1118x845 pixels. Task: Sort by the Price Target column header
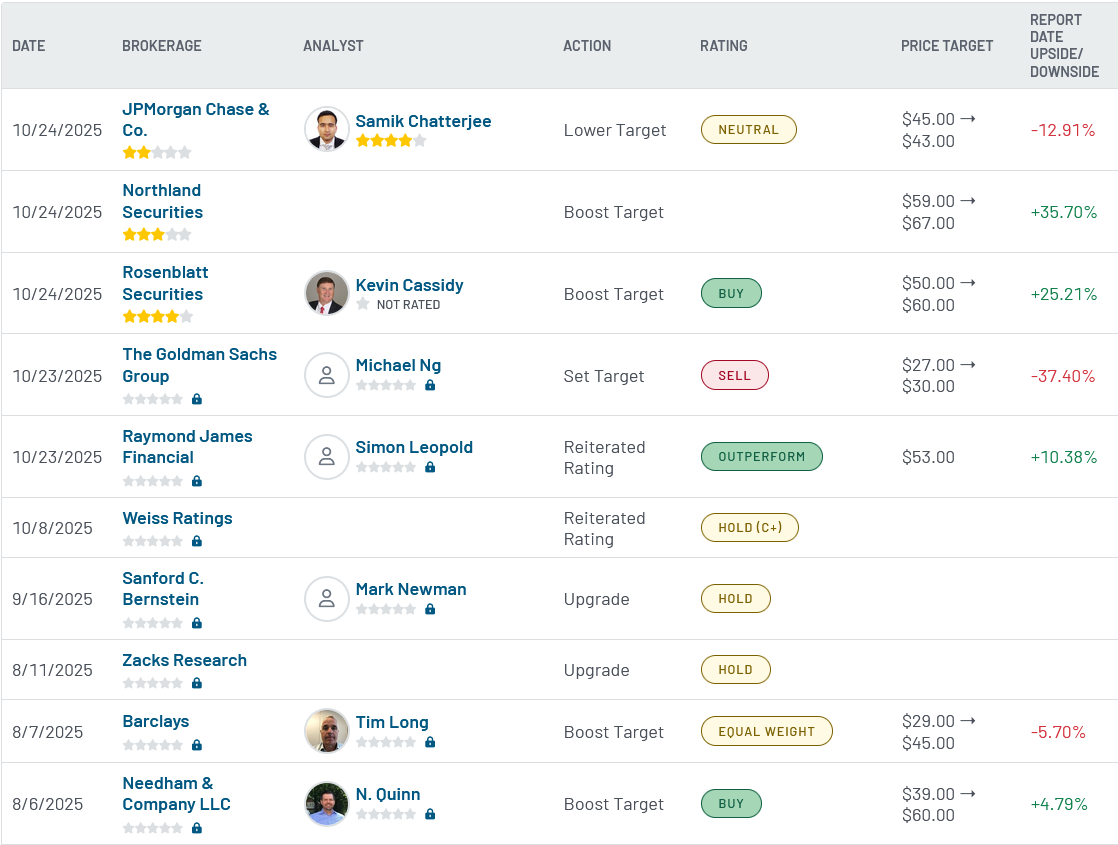click(x=947, y=46)
